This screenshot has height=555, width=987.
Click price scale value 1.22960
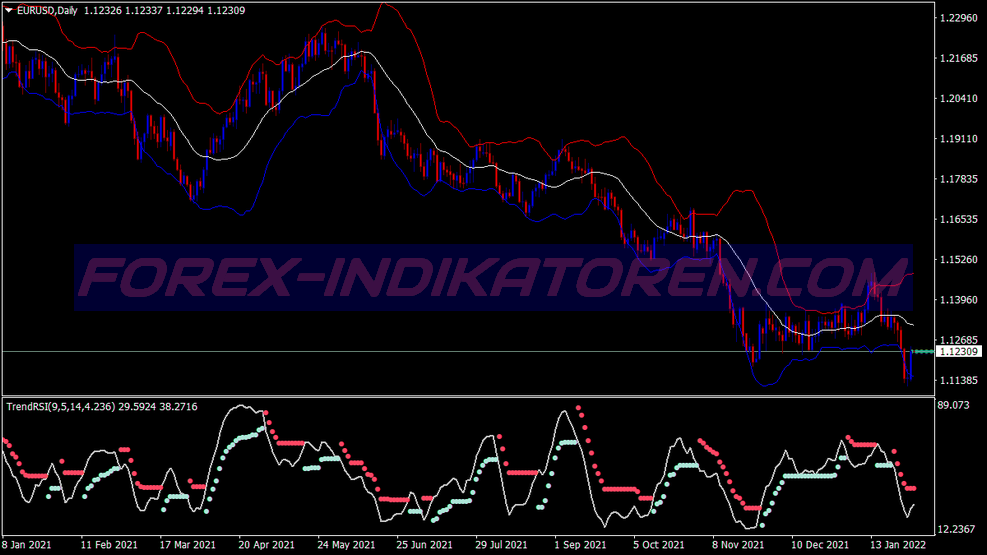[959, 18]
